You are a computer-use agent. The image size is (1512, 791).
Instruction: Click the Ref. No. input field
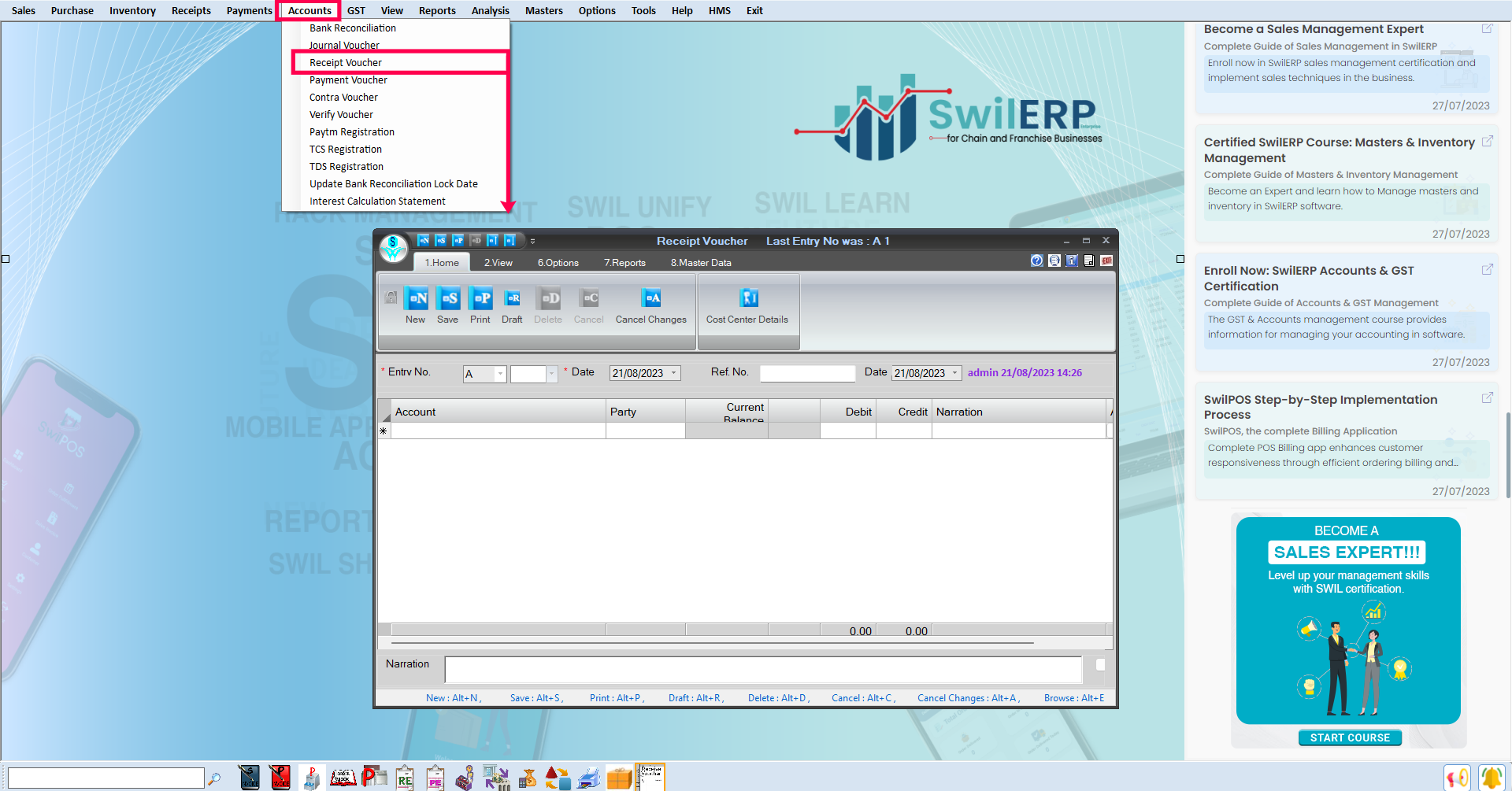pyautogui.click(x=807, y=373)
